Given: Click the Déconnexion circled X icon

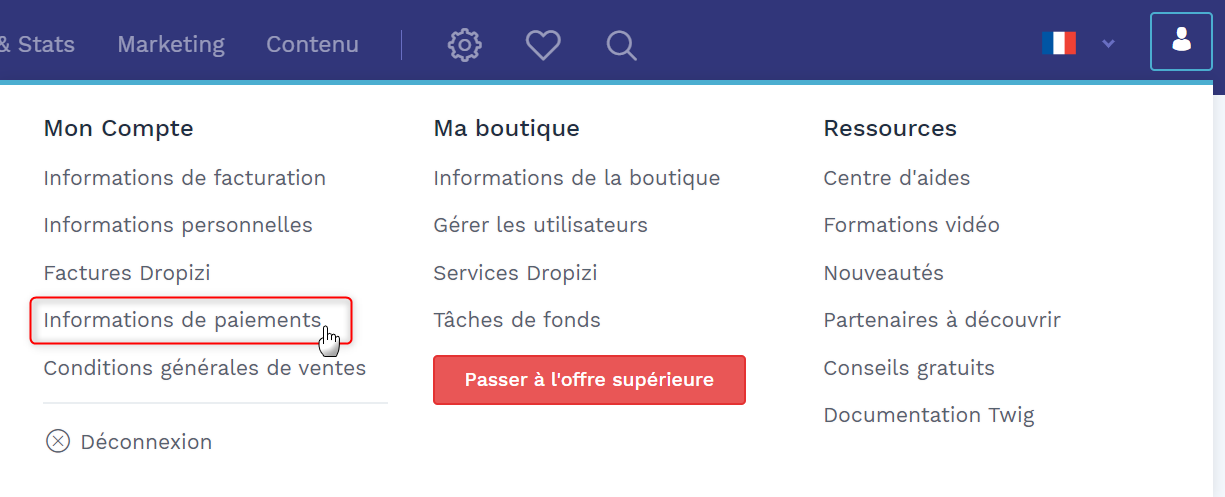Looking at the screenshot, I should 58,441.
